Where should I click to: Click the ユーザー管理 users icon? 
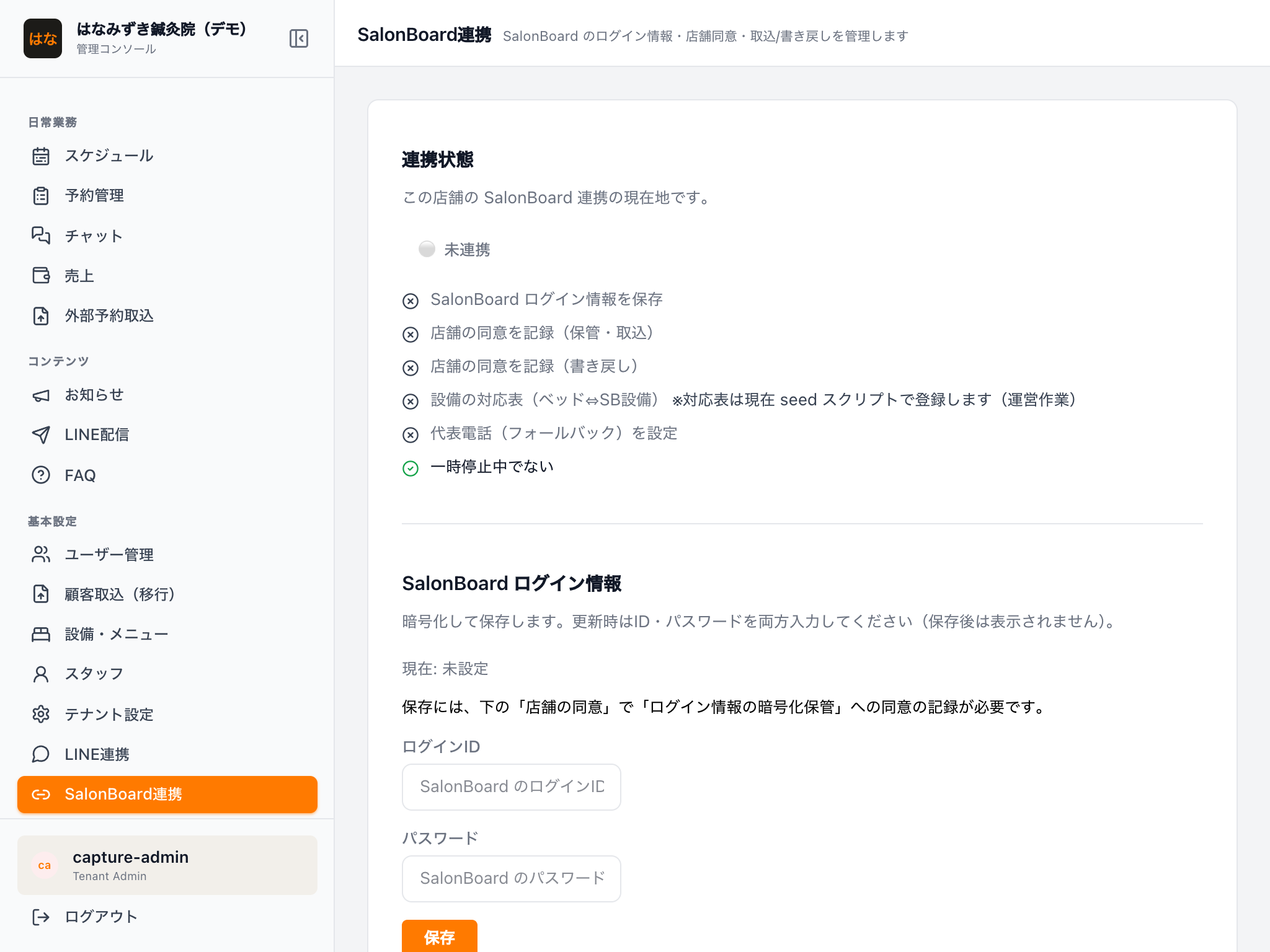[41, 554]
